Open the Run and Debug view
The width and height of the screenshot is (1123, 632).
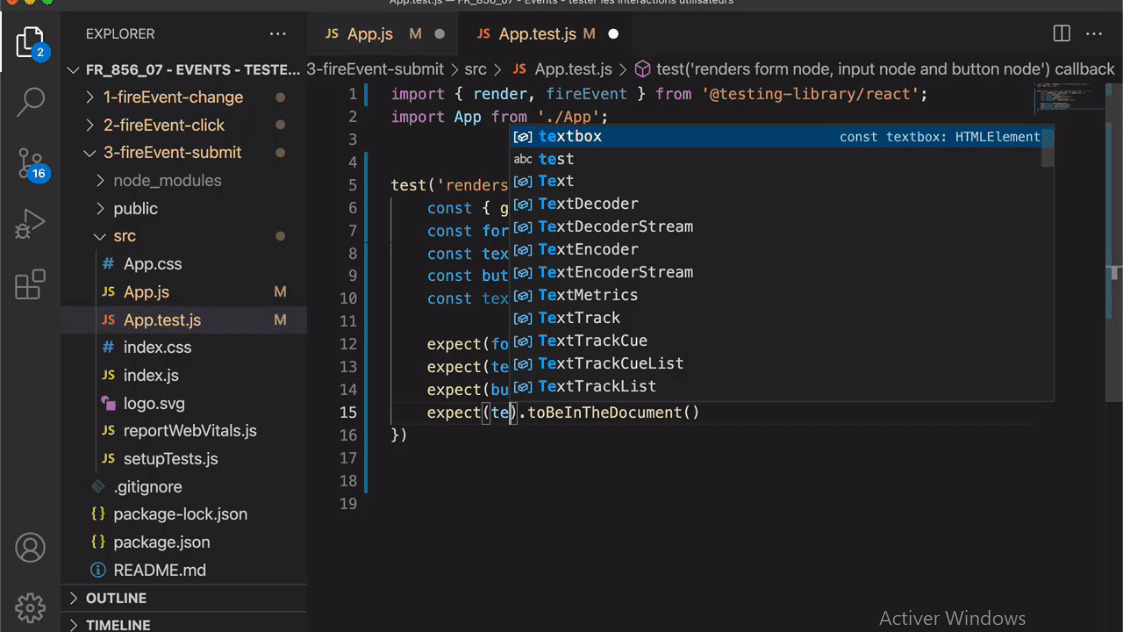[x=30, y=224]
